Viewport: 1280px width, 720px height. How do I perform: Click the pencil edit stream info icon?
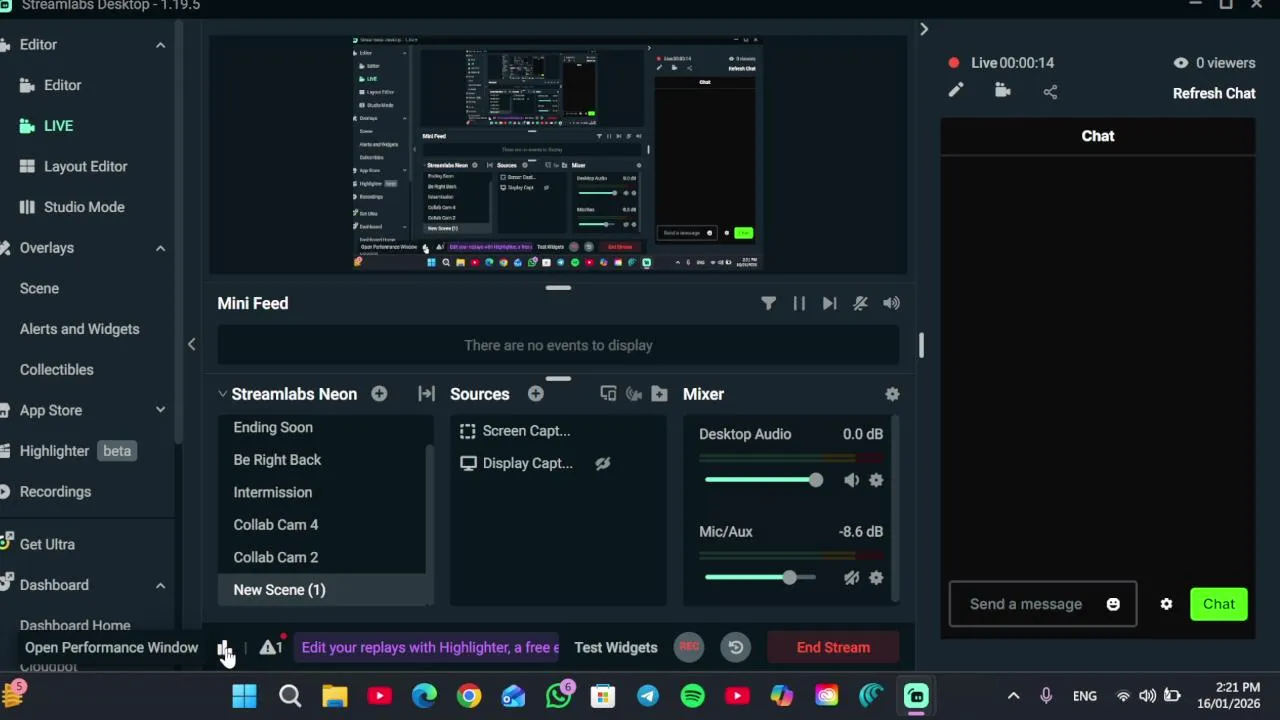[956, 91]
